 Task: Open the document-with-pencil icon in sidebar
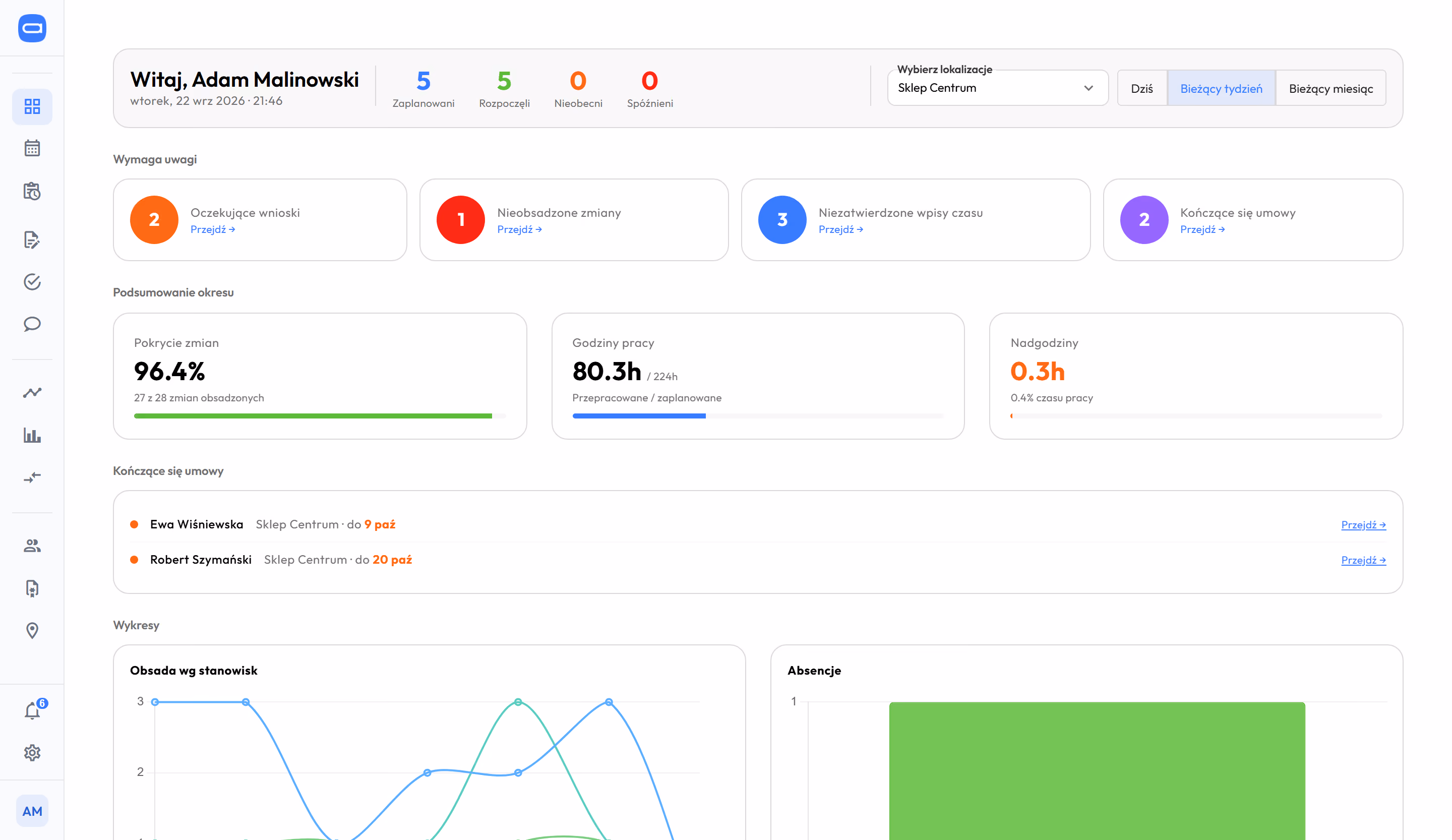click(32, 239)
